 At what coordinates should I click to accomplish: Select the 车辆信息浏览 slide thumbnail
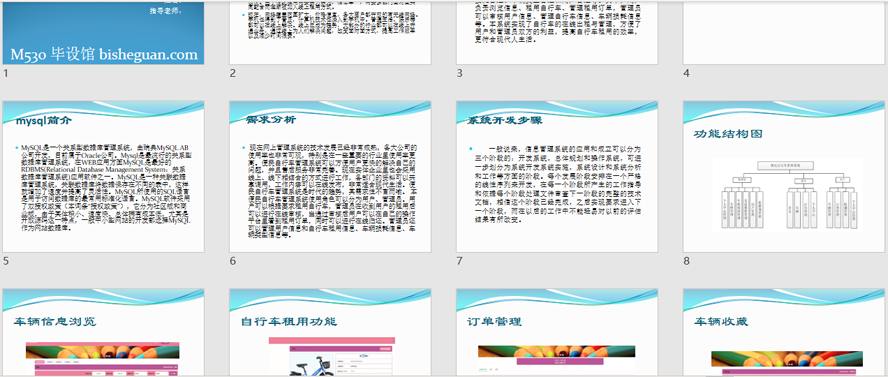tap(103, 333)
